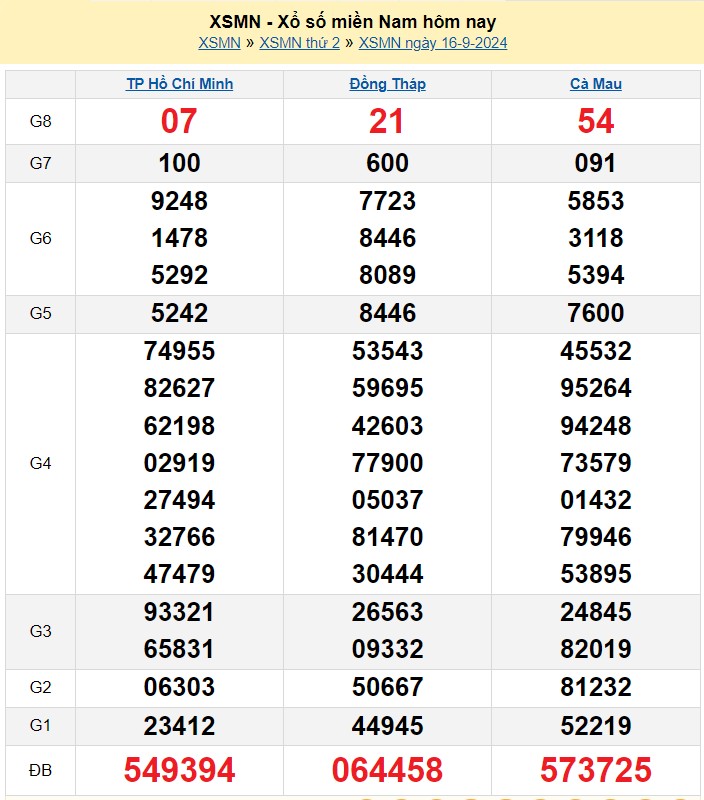
Task: Click the red G8 number 54
Action: [595, 122]
